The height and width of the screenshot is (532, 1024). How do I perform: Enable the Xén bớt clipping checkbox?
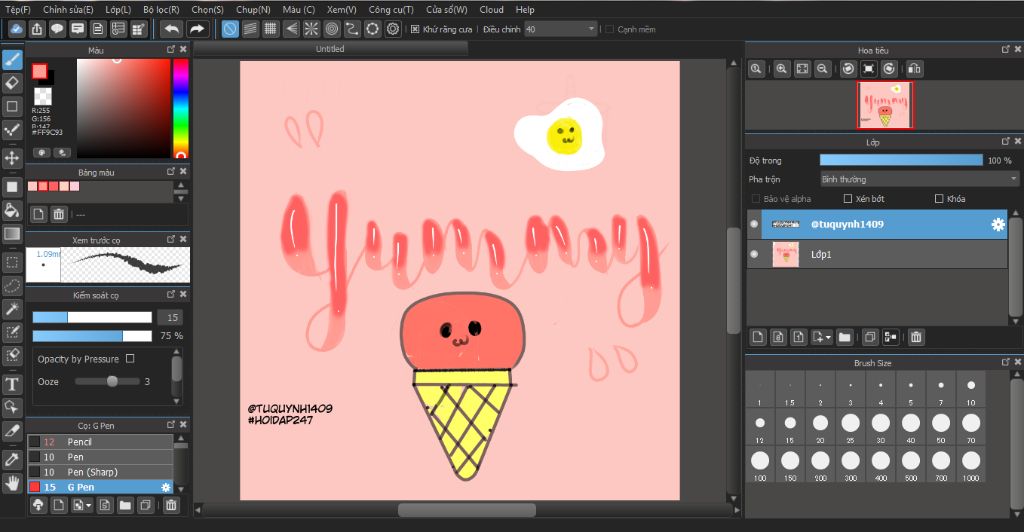848,198
